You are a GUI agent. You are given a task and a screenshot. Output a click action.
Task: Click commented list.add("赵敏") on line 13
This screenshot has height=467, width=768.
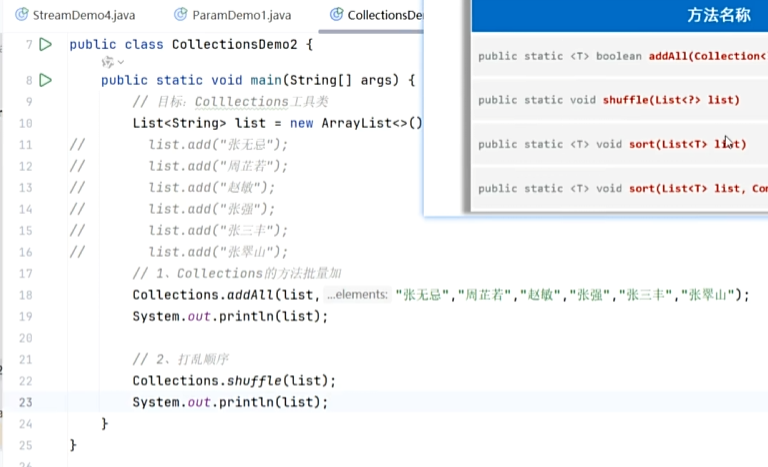(x=212, y=188)
